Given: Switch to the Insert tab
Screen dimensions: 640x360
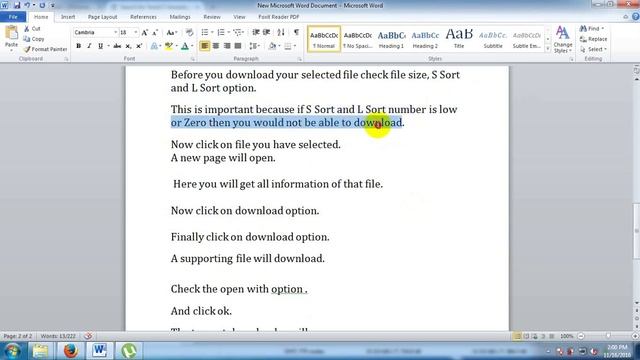Looking at the screenshot, I should point(68,17).
